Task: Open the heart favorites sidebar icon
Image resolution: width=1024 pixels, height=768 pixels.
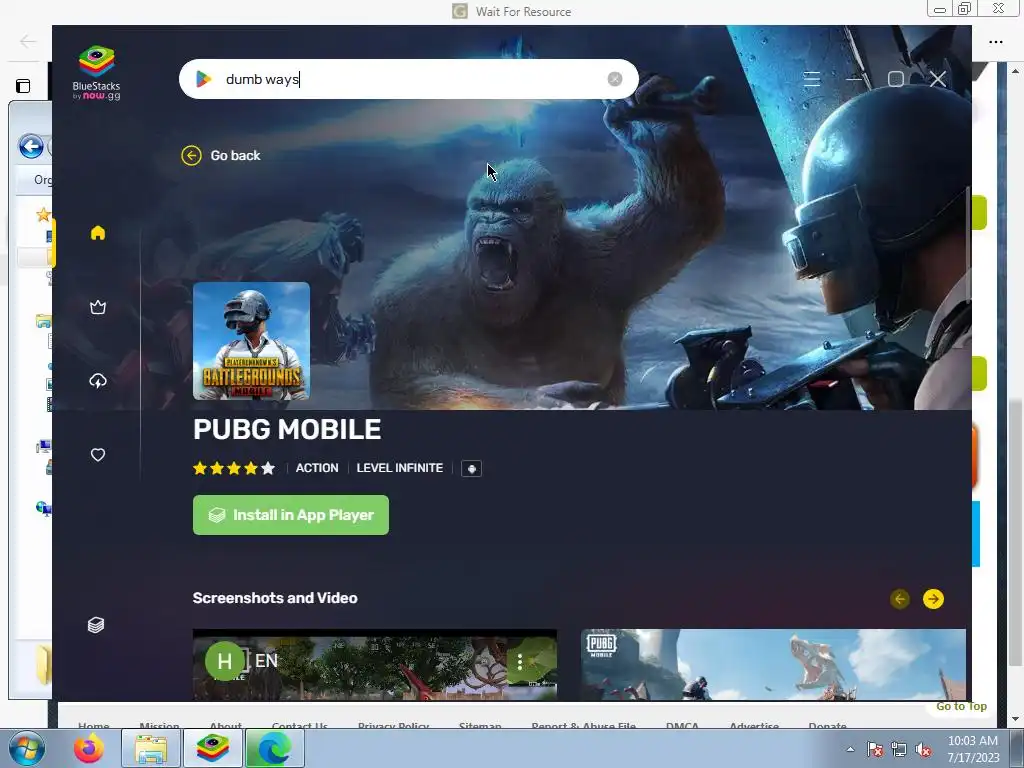Action: tap(98, 455)
